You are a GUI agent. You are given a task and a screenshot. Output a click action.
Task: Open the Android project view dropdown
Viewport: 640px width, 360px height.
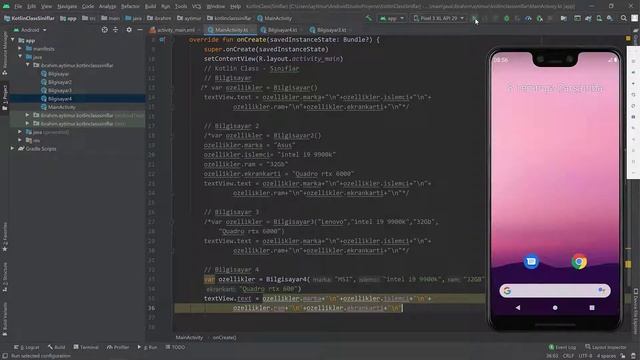[31, 30]
